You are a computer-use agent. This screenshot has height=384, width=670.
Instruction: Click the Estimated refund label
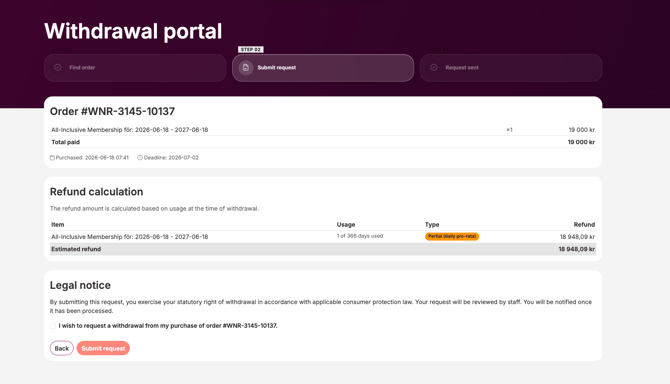tap(76, 249)
